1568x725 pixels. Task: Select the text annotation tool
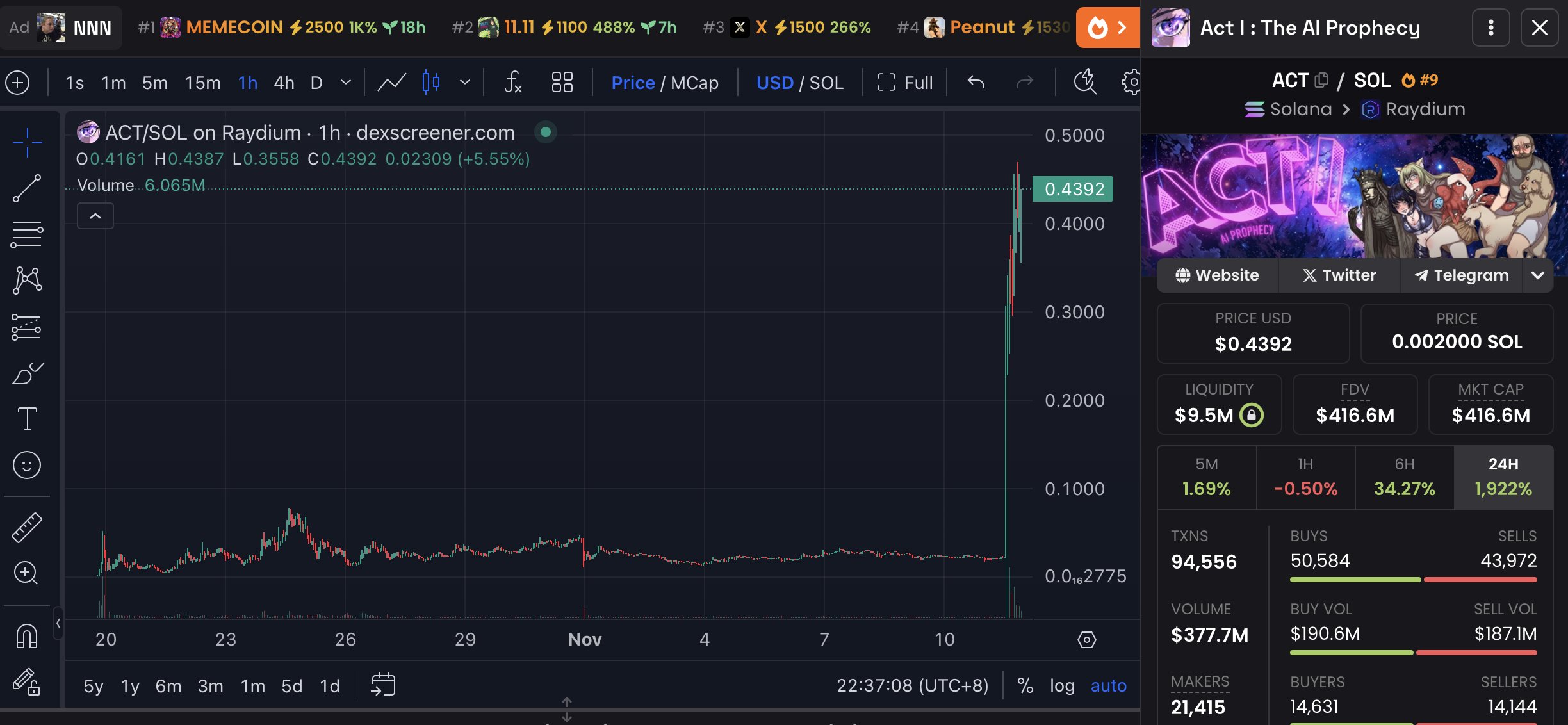click(x=26, y=420)
